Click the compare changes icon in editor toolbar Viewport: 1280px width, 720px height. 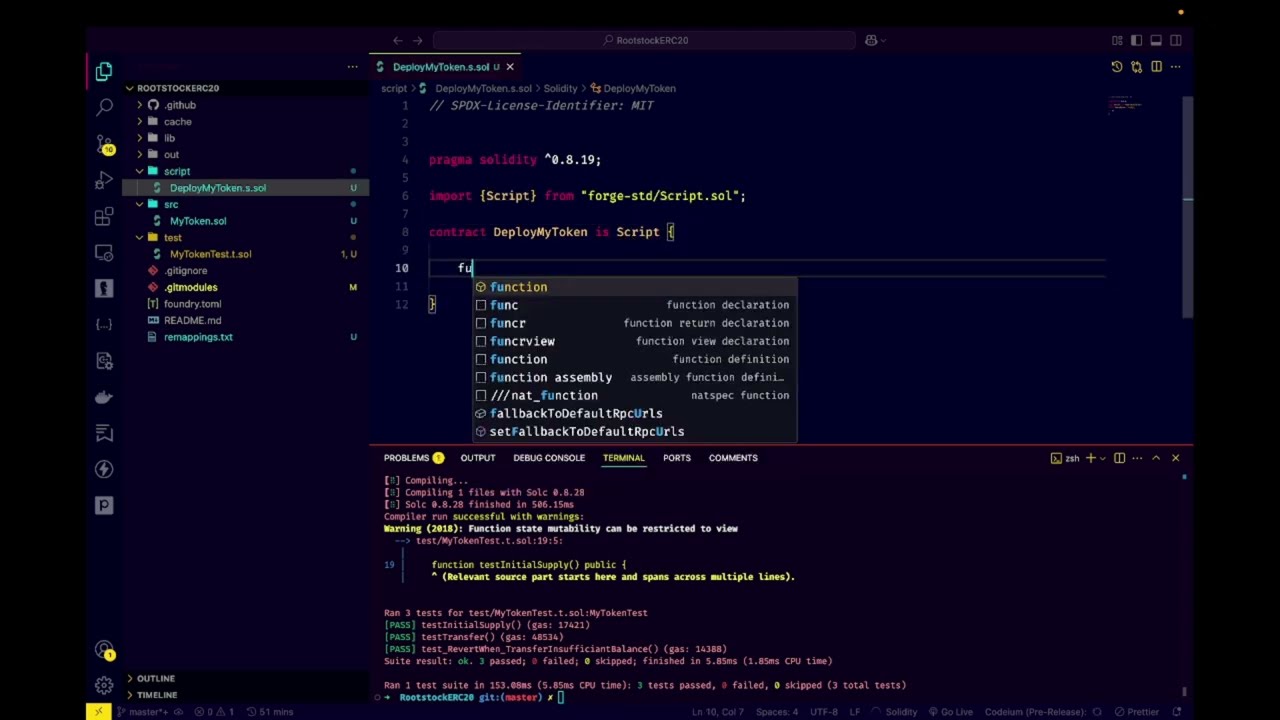point(1136,67)
